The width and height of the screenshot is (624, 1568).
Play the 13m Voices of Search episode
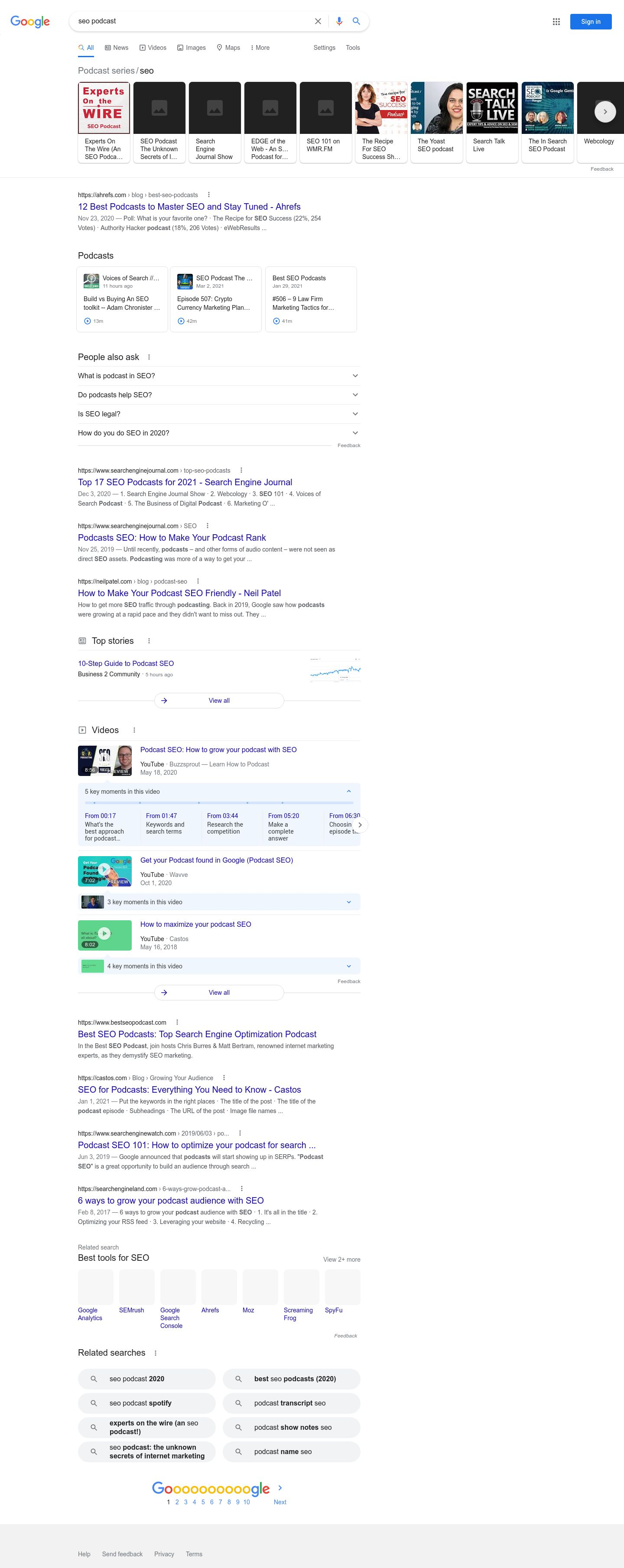tap(88, 321)
